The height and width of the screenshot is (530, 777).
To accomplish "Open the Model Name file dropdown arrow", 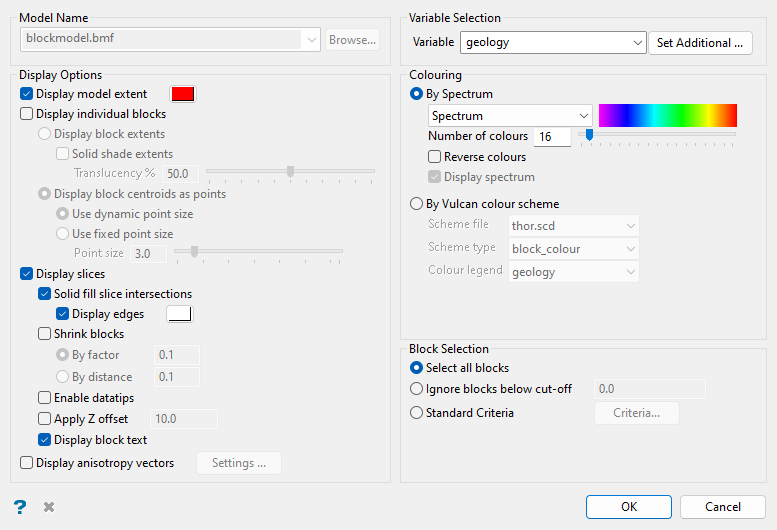I will pyautogui.click(x=311, y=40).
